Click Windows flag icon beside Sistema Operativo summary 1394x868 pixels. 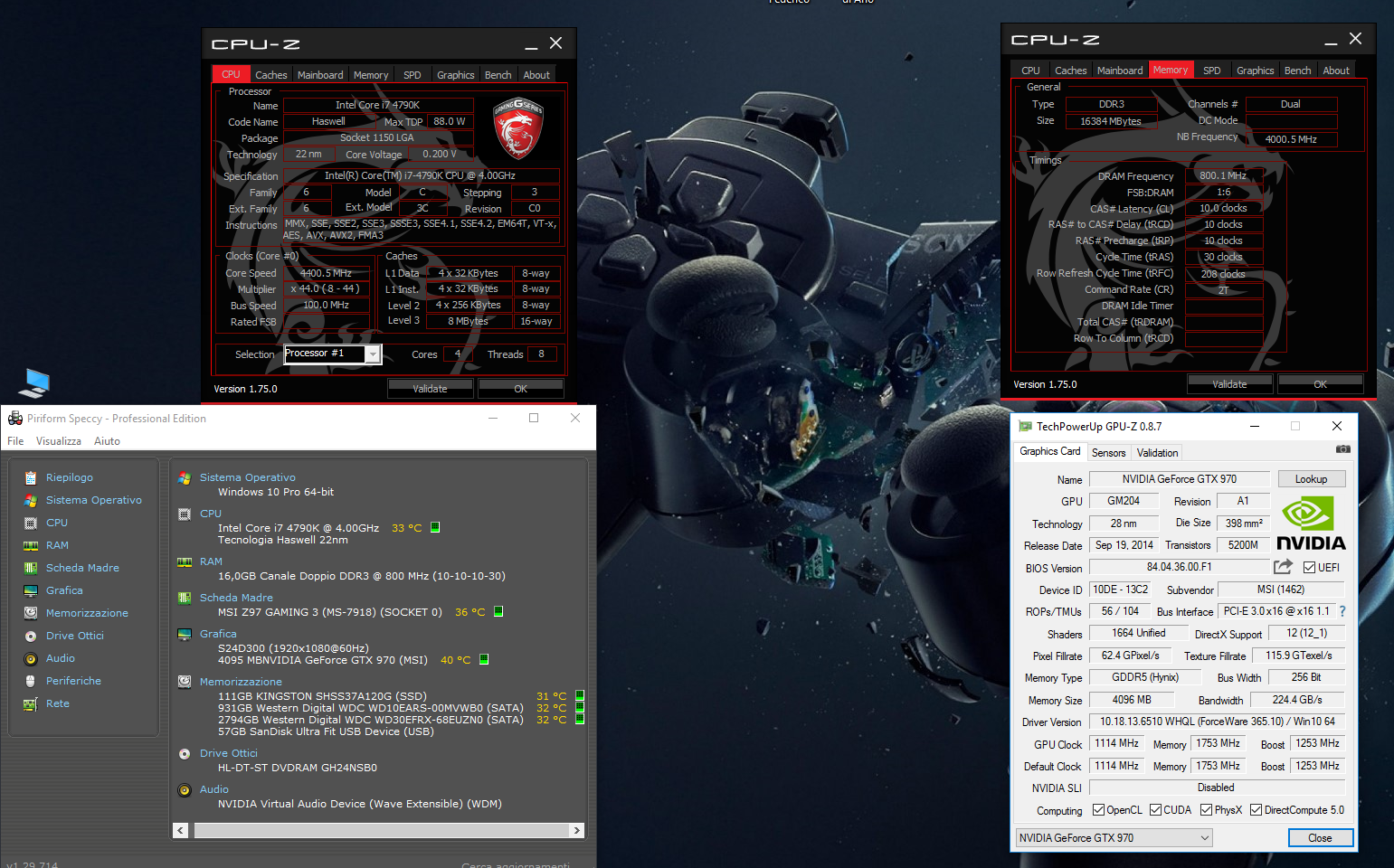(185, 477)
